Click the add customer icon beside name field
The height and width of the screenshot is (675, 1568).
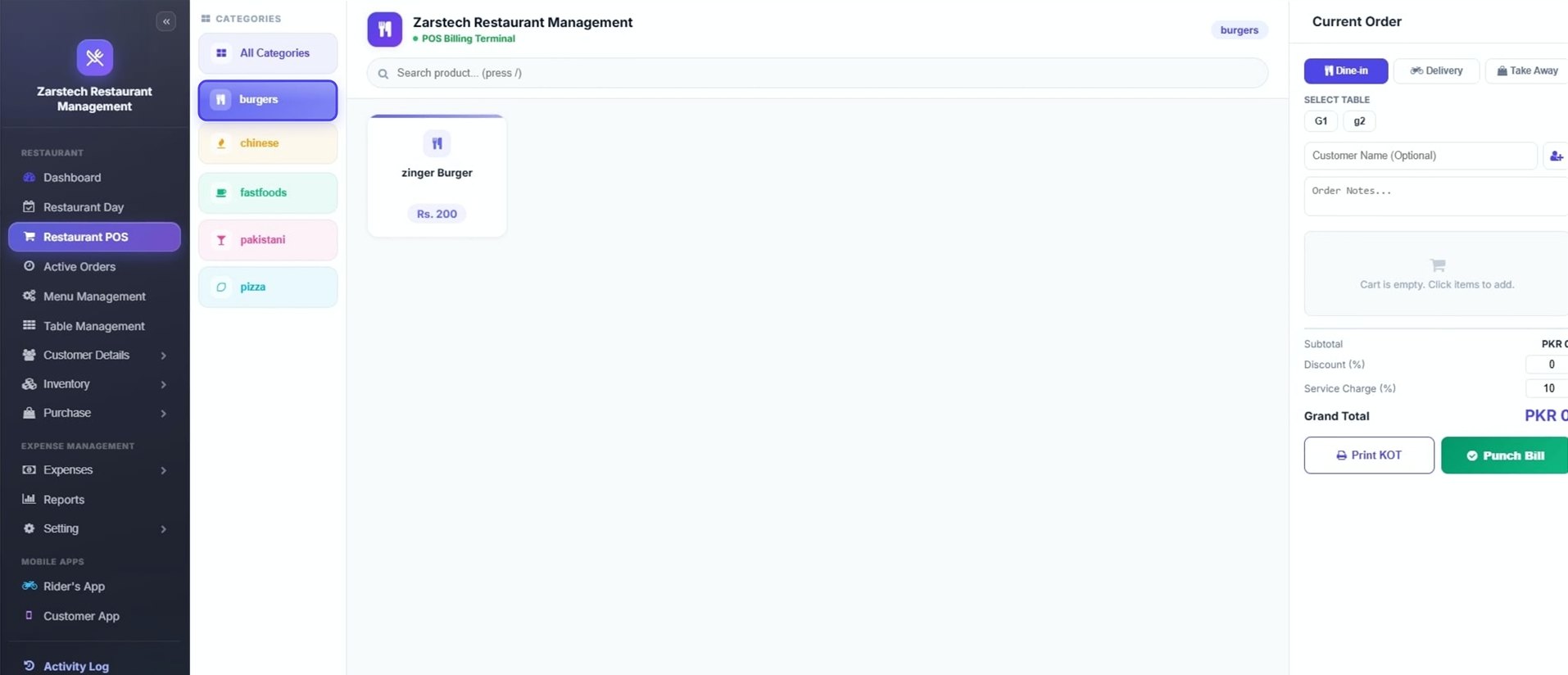point(1556,156)
